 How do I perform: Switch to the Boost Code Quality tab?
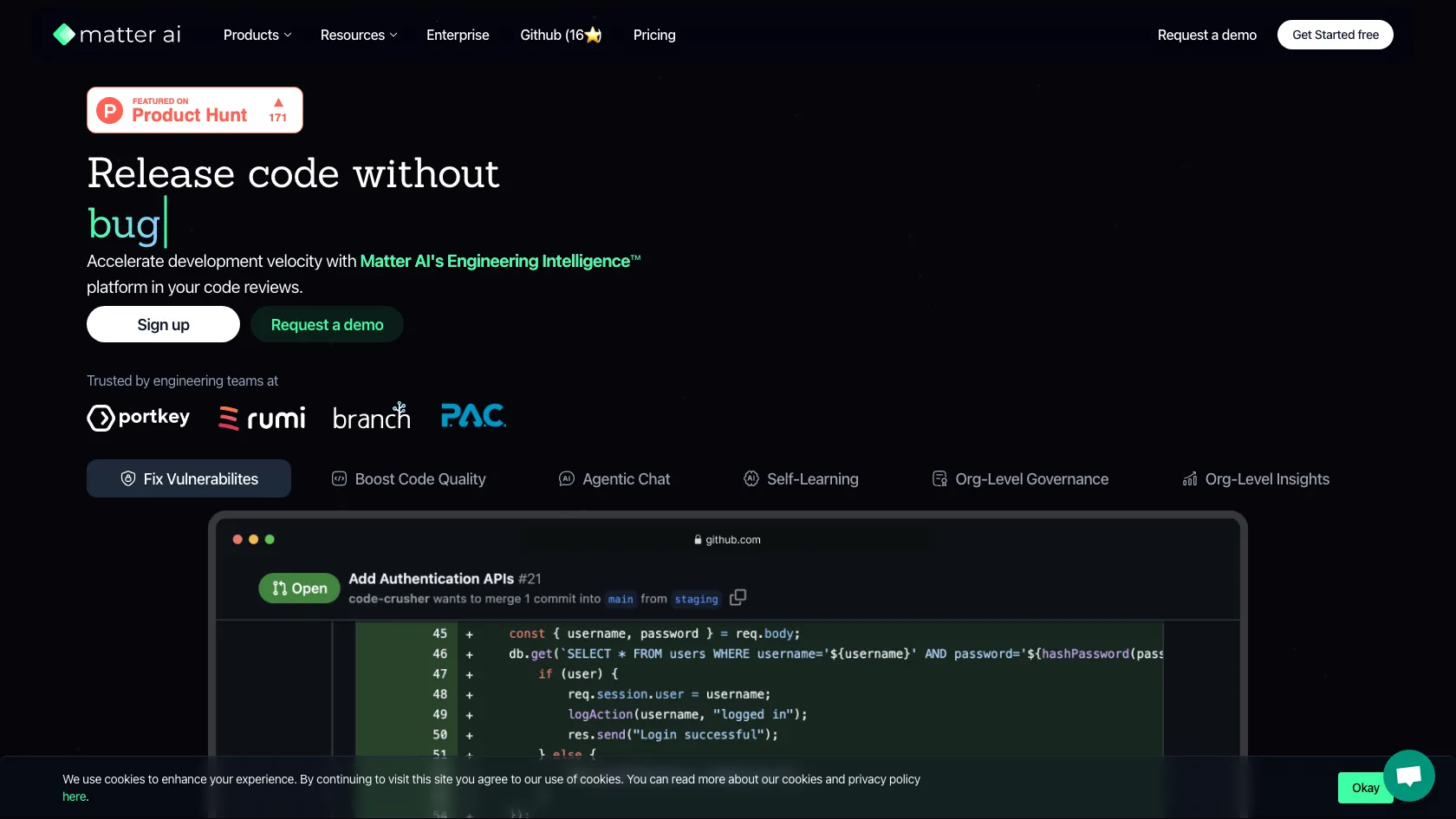pos(409,478)
